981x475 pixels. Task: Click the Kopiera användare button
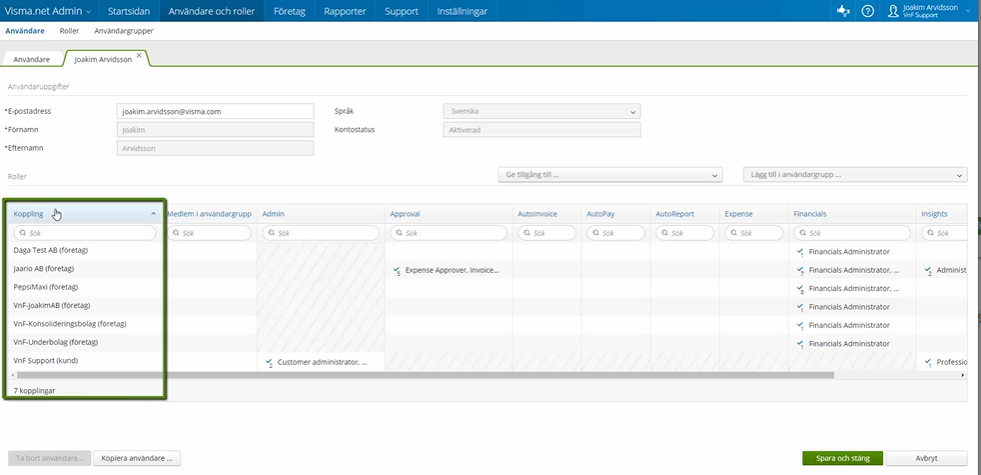137,458
